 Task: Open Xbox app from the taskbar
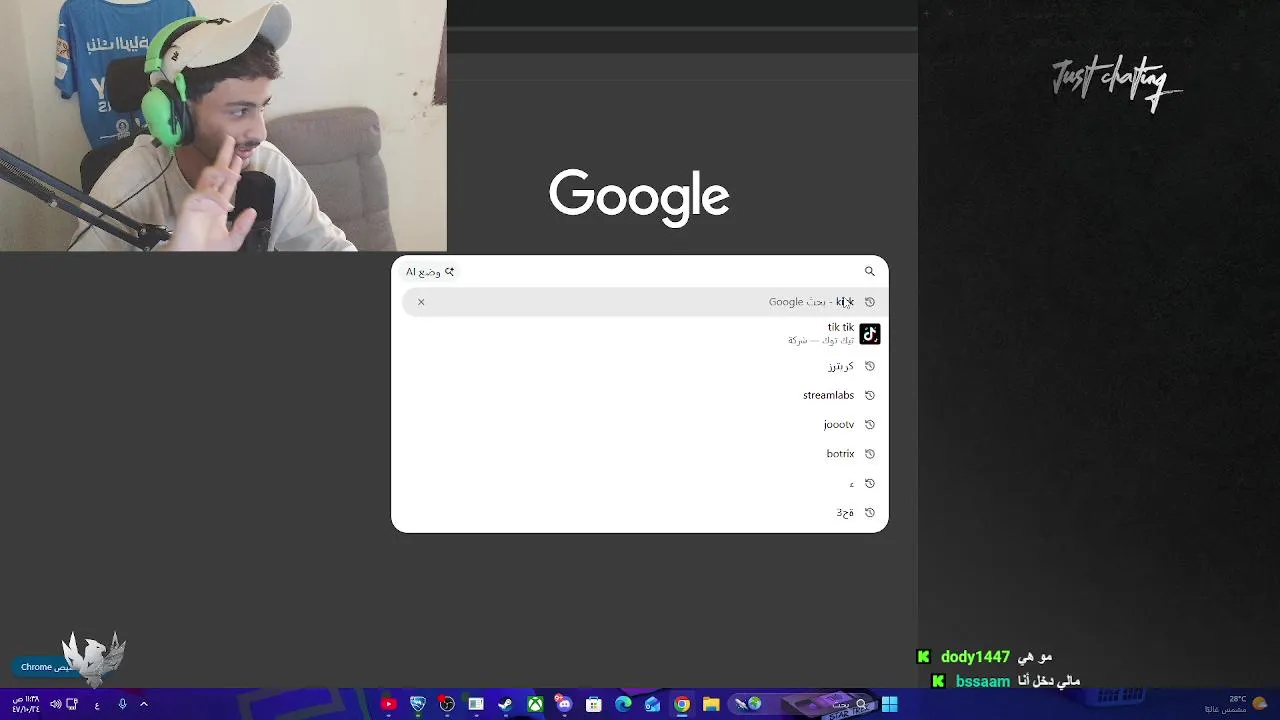pyautogui.click(x=535, y=704)
